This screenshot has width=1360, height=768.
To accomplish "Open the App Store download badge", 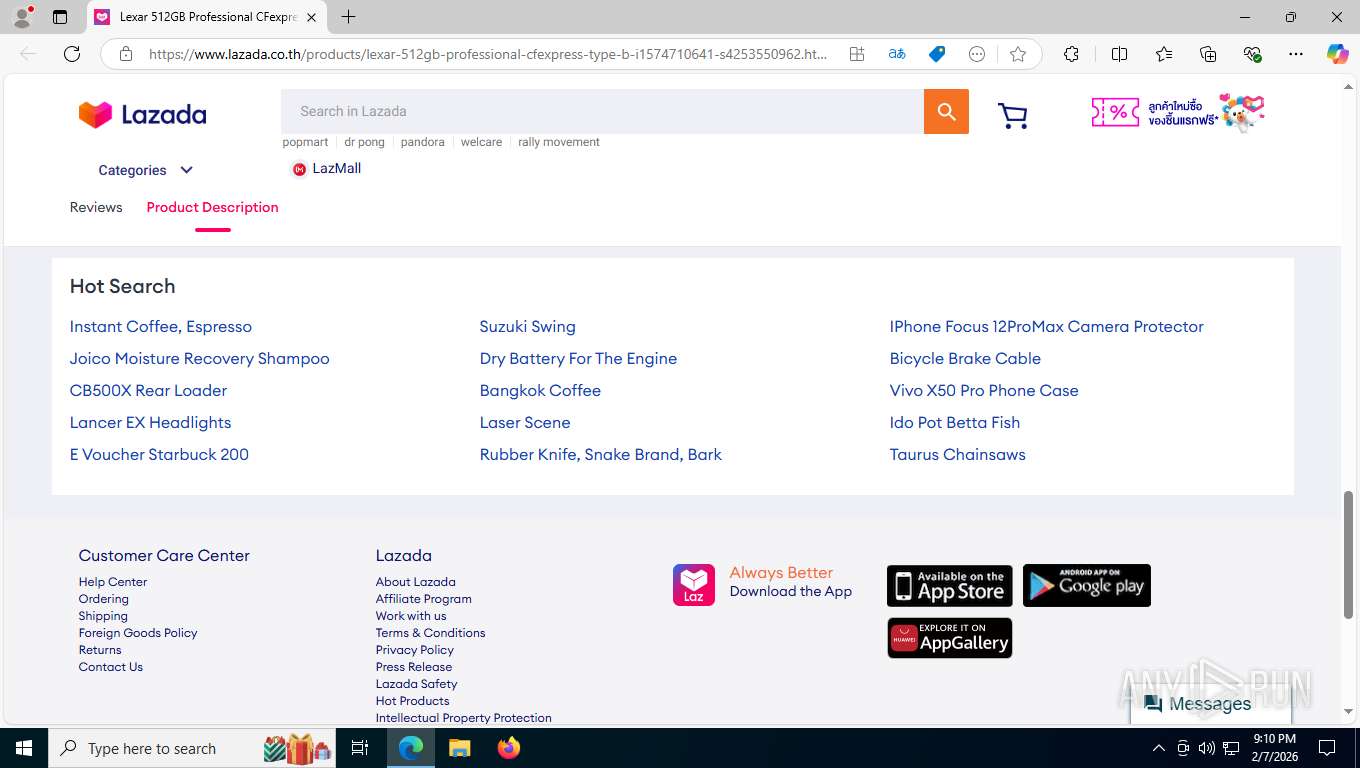I will [x=950, y=586].
